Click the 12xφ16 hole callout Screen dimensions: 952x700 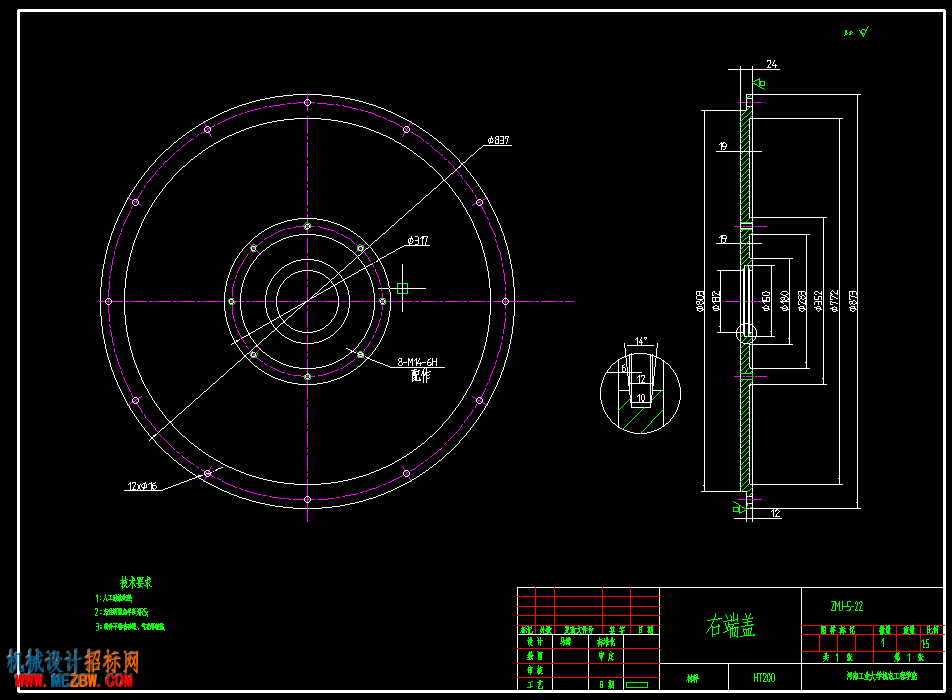click(142, 486)
